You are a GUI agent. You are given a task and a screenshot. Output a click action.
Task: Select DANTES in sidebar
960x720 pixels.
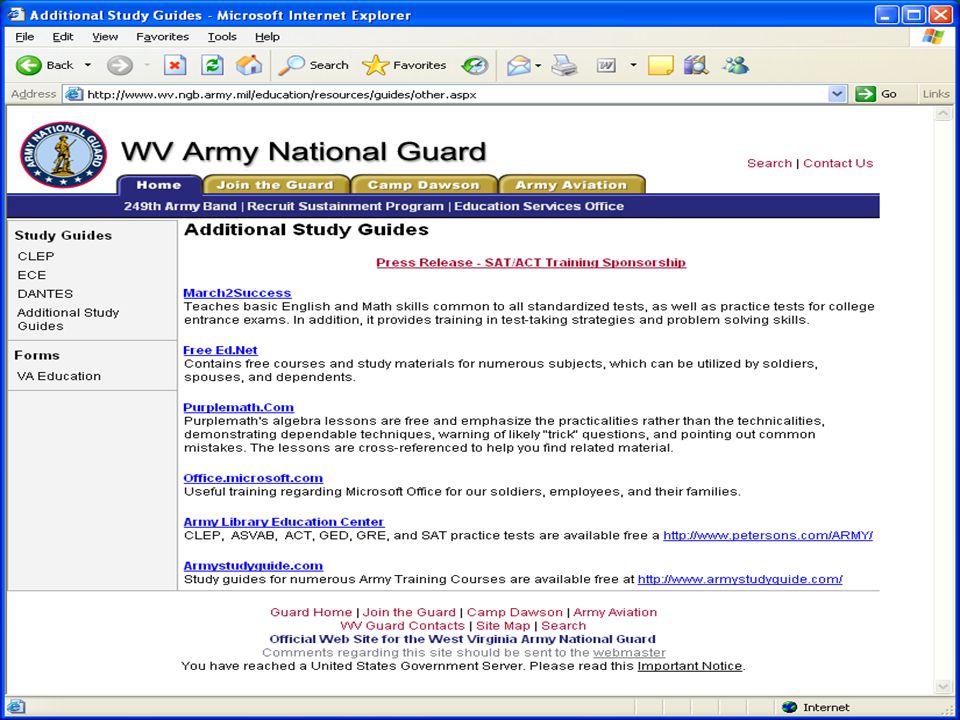pos(45,294)
